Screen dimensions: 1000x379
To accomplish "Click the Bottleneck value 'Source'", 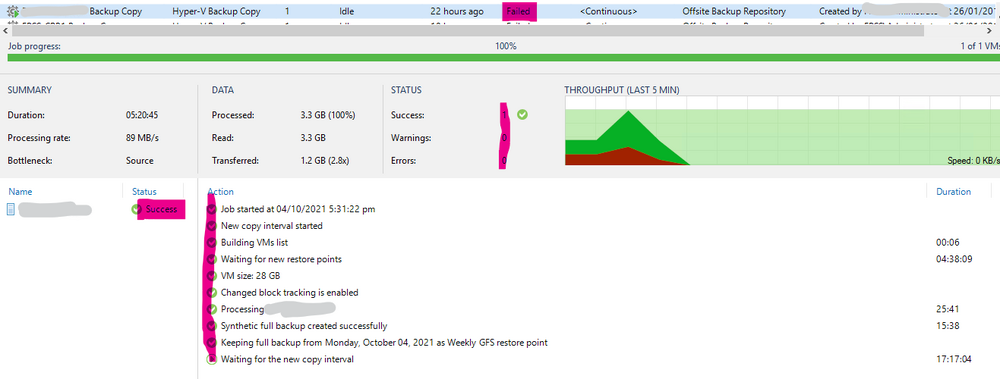I will coord(140,161).
